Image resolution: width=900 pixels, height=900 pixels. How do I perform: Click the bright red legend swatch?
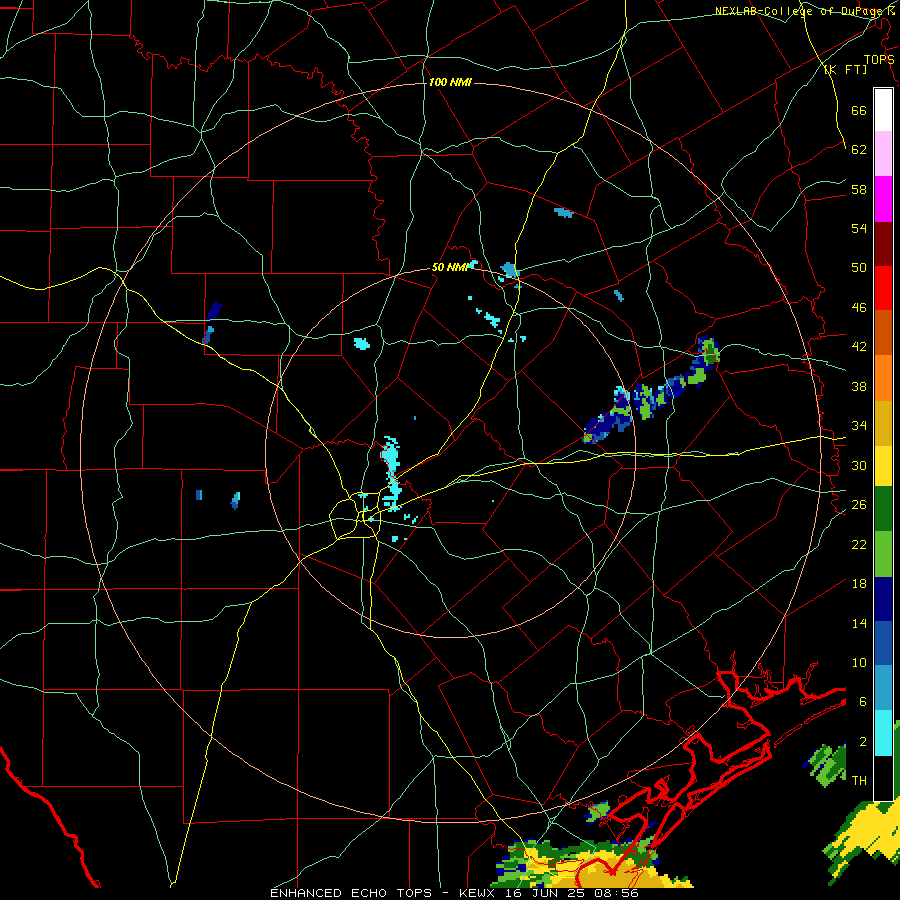883,288
